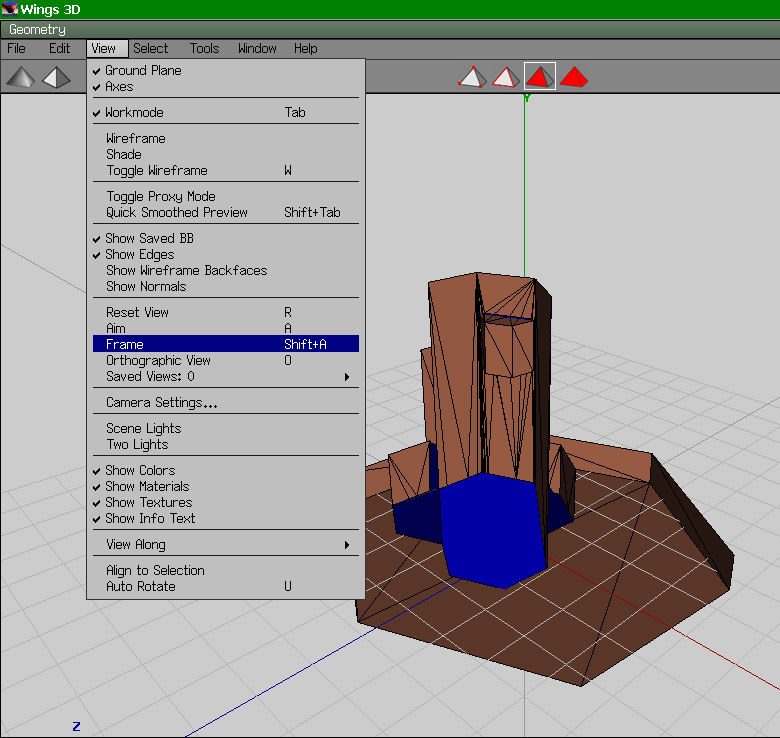Image resolution: width=780 pixels, height=738 pixels.
Task: Select Orthographic View menu entry
Action: (158, 361)
